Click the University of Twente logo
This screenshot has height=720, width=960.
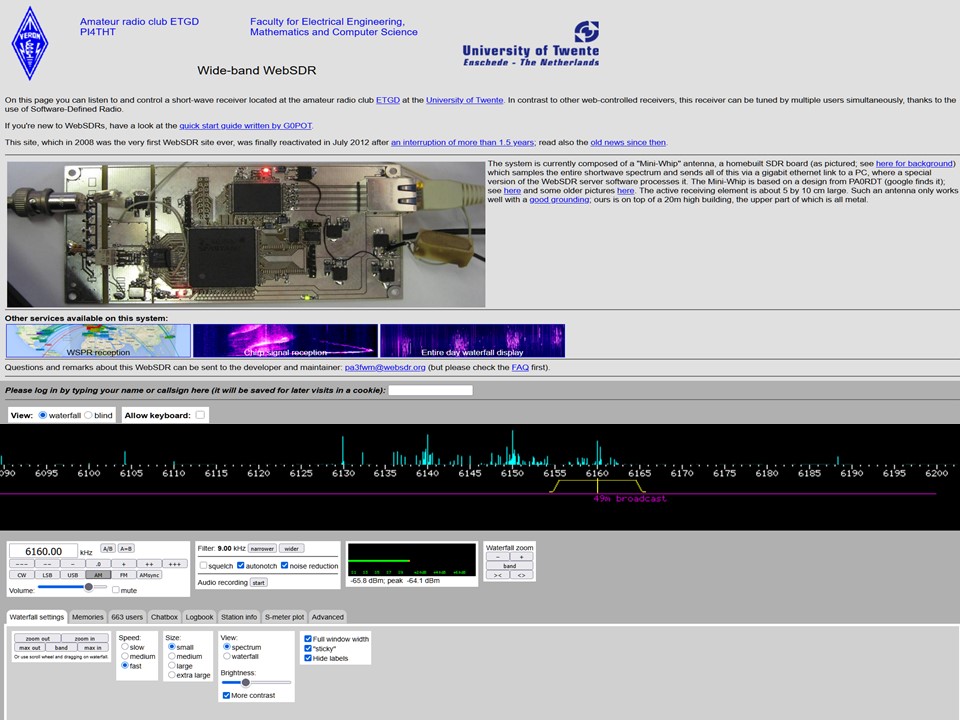(x=530, y=45)
